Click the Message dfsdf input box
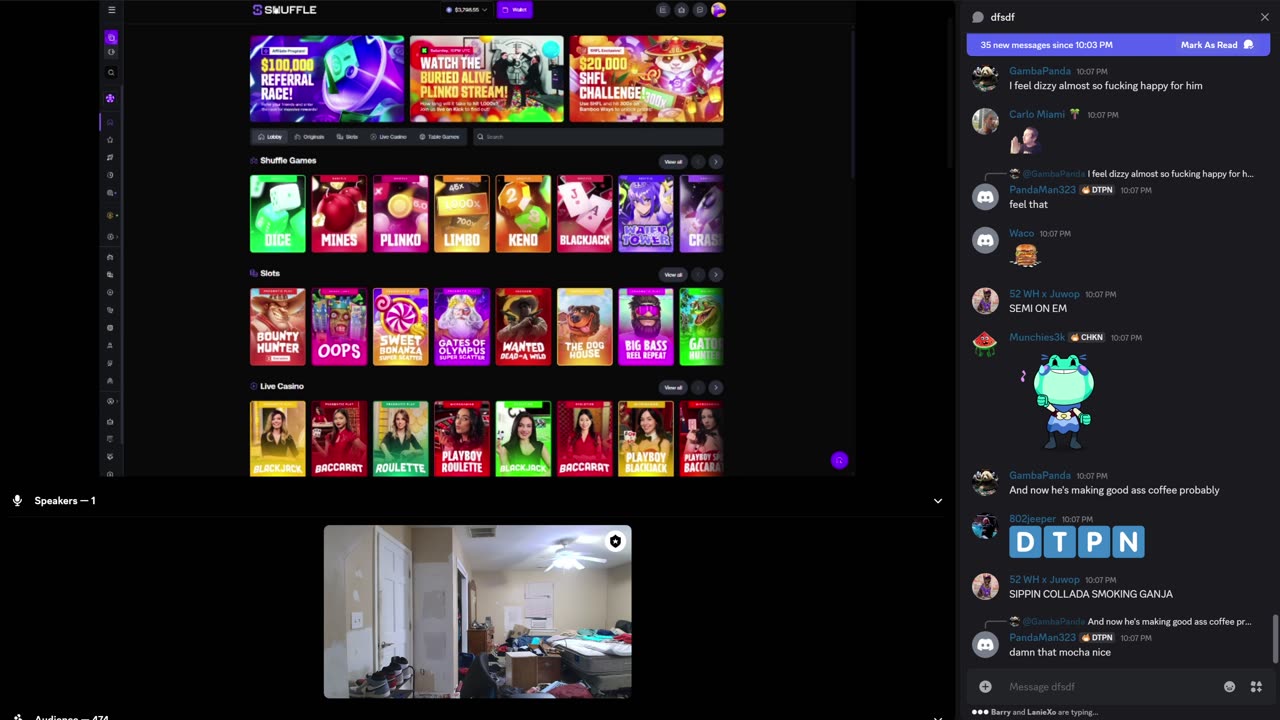The height and width of the screenshot is (720, 1280). (1110, 687)
